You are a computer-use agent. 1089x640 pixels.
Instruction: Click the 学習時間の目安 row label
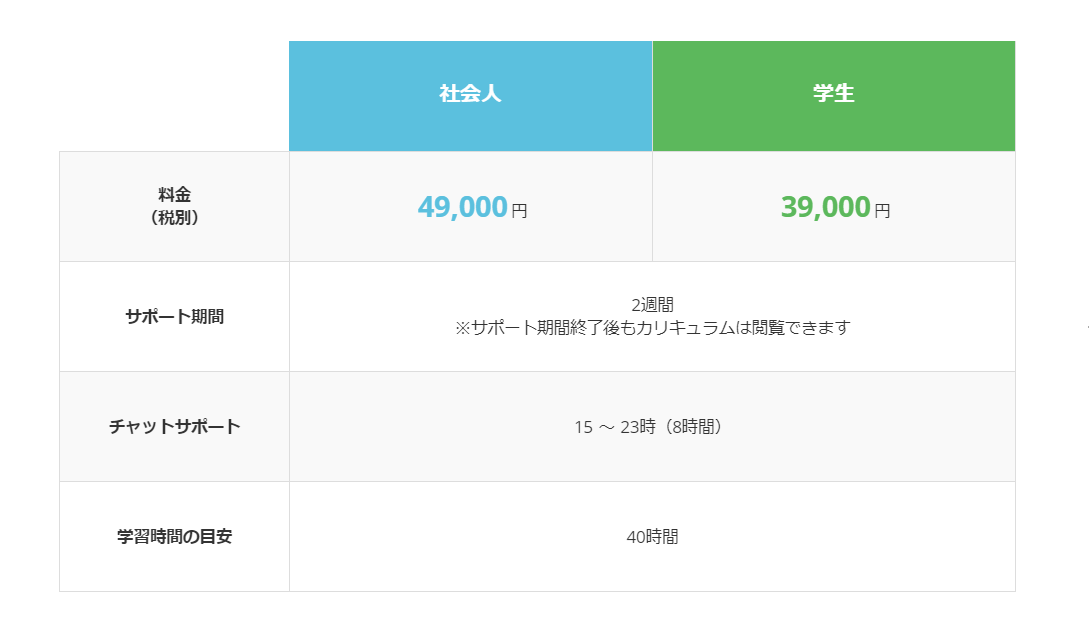(x=174, y=536)
